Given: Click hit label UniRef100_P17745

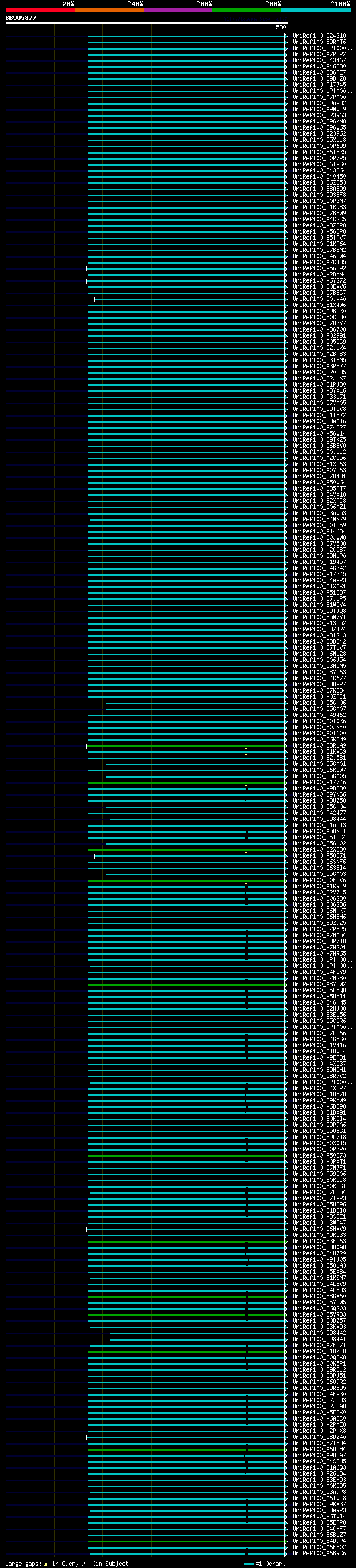Looking at the screenshot, I should 319,85.
